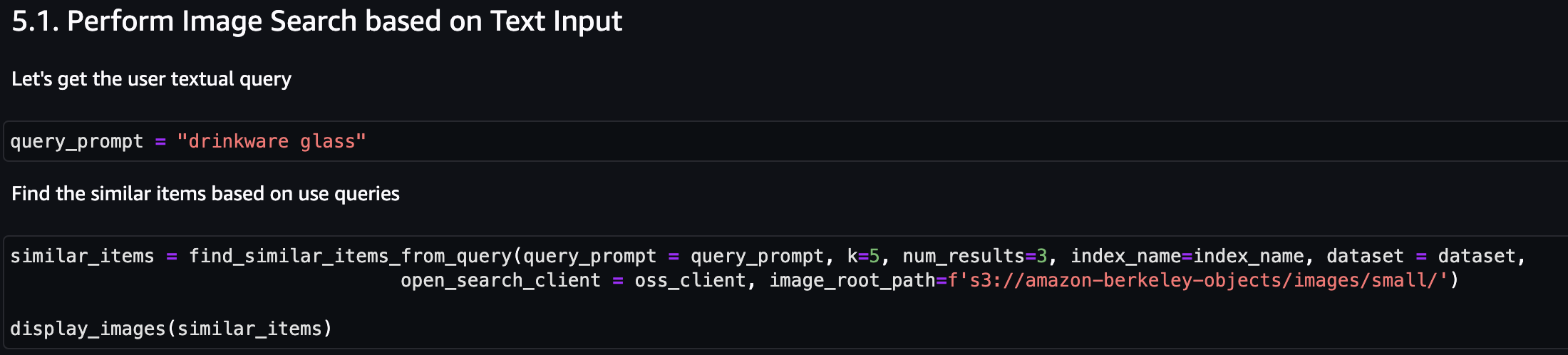The width and height of the screenshot is (1568, 355).
Task: Click the index_name=index_name argument
Action: pyautogui.click(x=1187, y=256)
